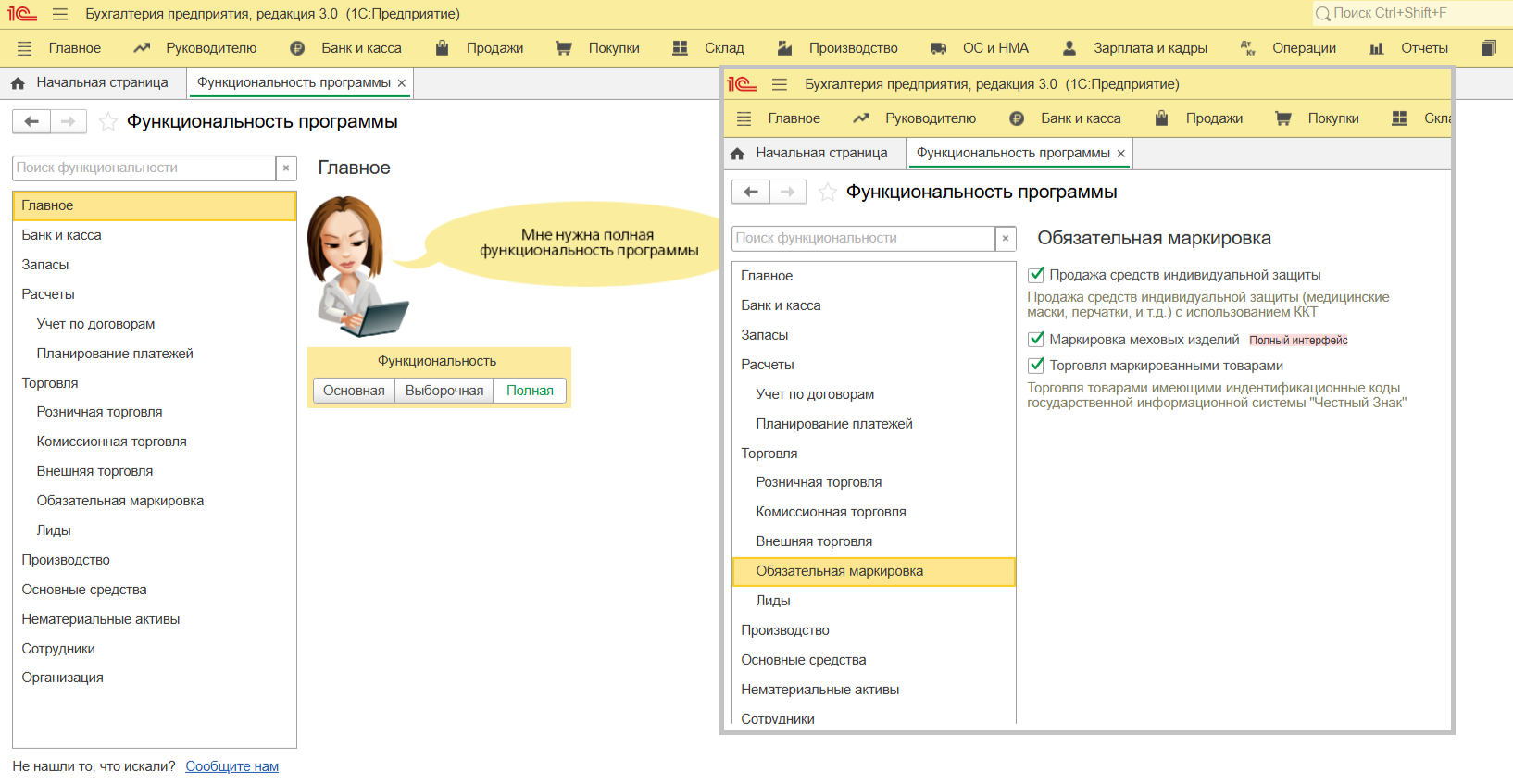Select Организация in main window list
Screen dimensions: 1513x784
(x=155, y=678)
